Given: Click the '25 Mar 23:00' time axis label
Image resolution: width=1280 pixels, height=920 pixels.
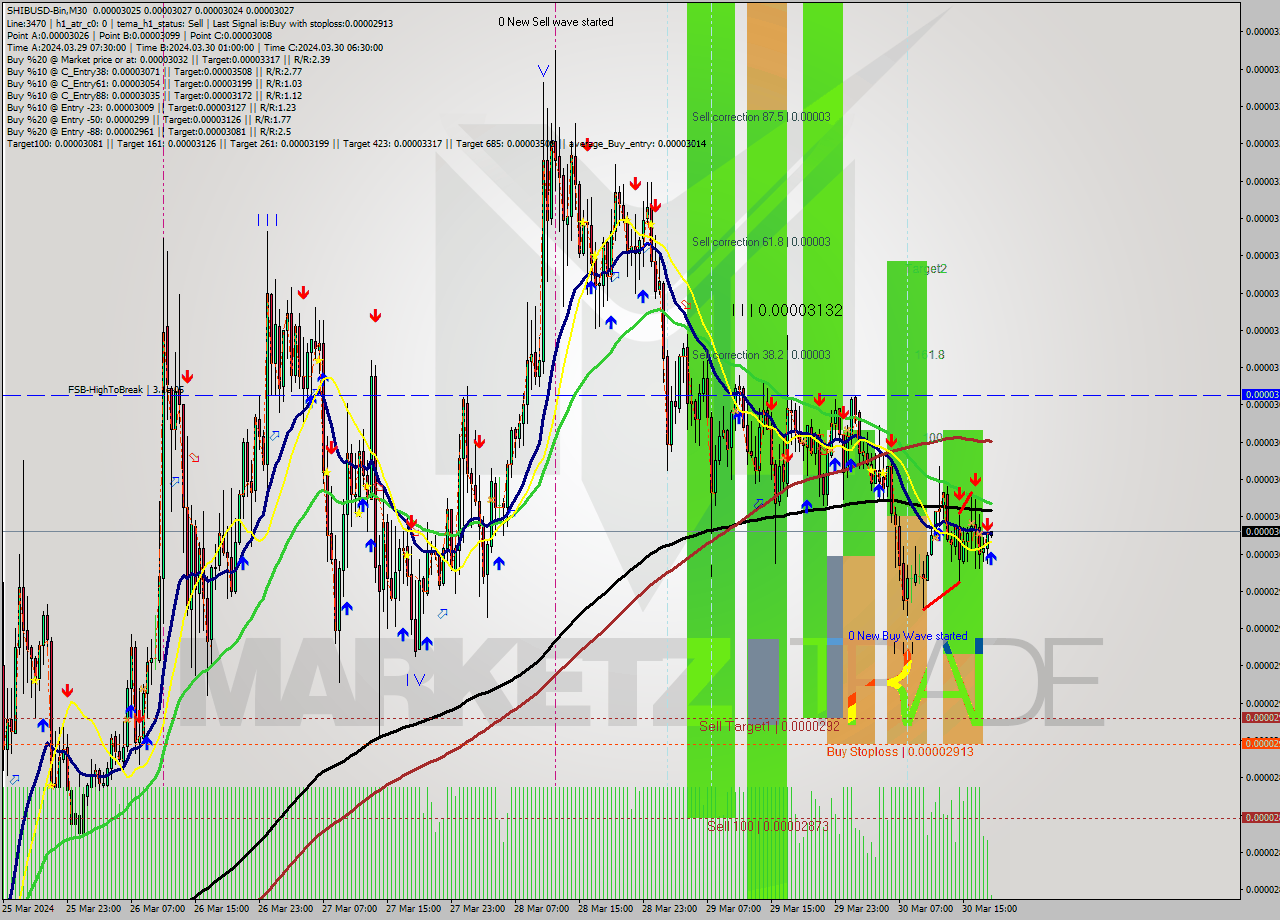Looking at the screenshot, I should 93,909.
